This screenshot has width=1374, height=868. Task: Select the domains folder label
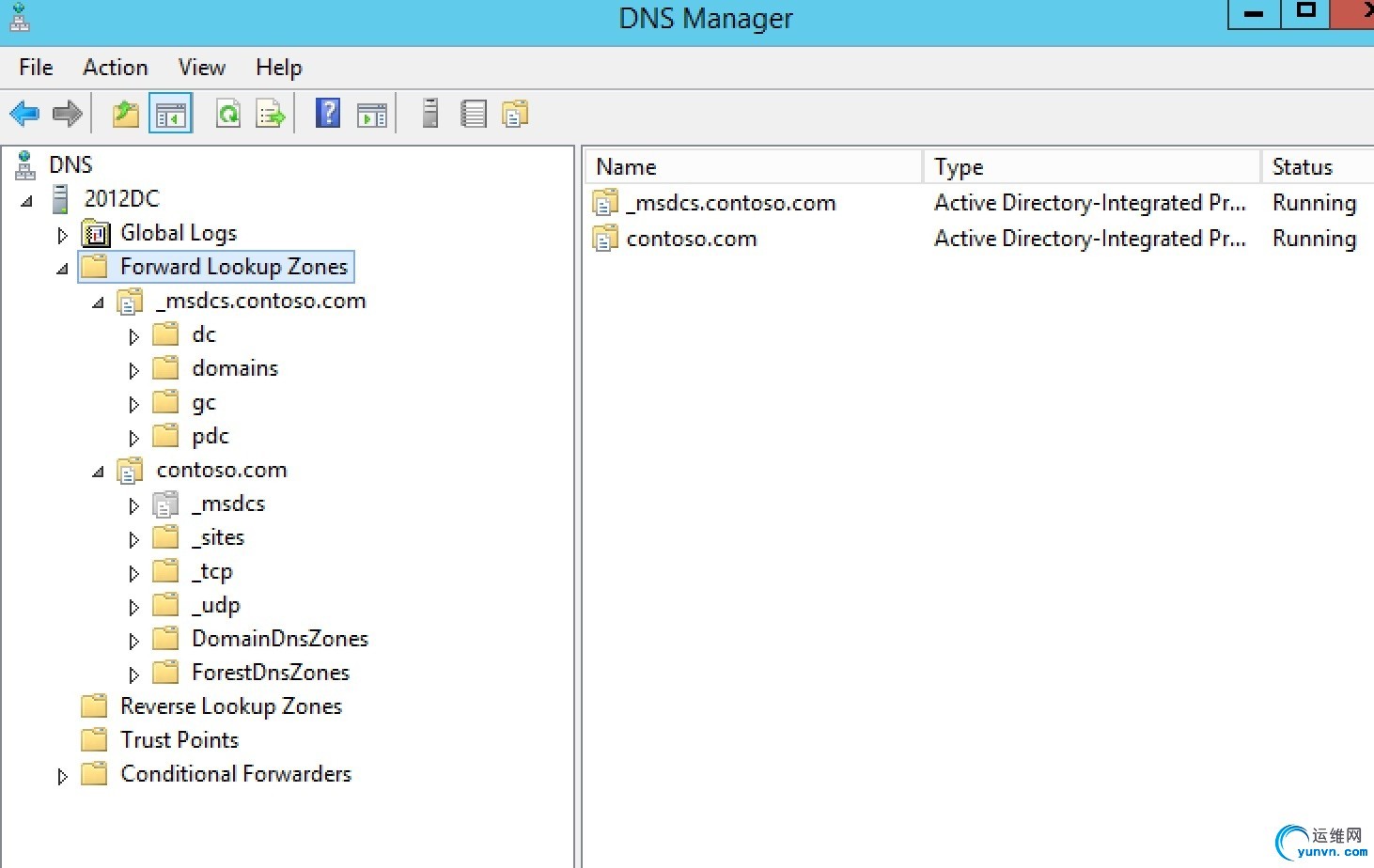[x=235, y=368]
